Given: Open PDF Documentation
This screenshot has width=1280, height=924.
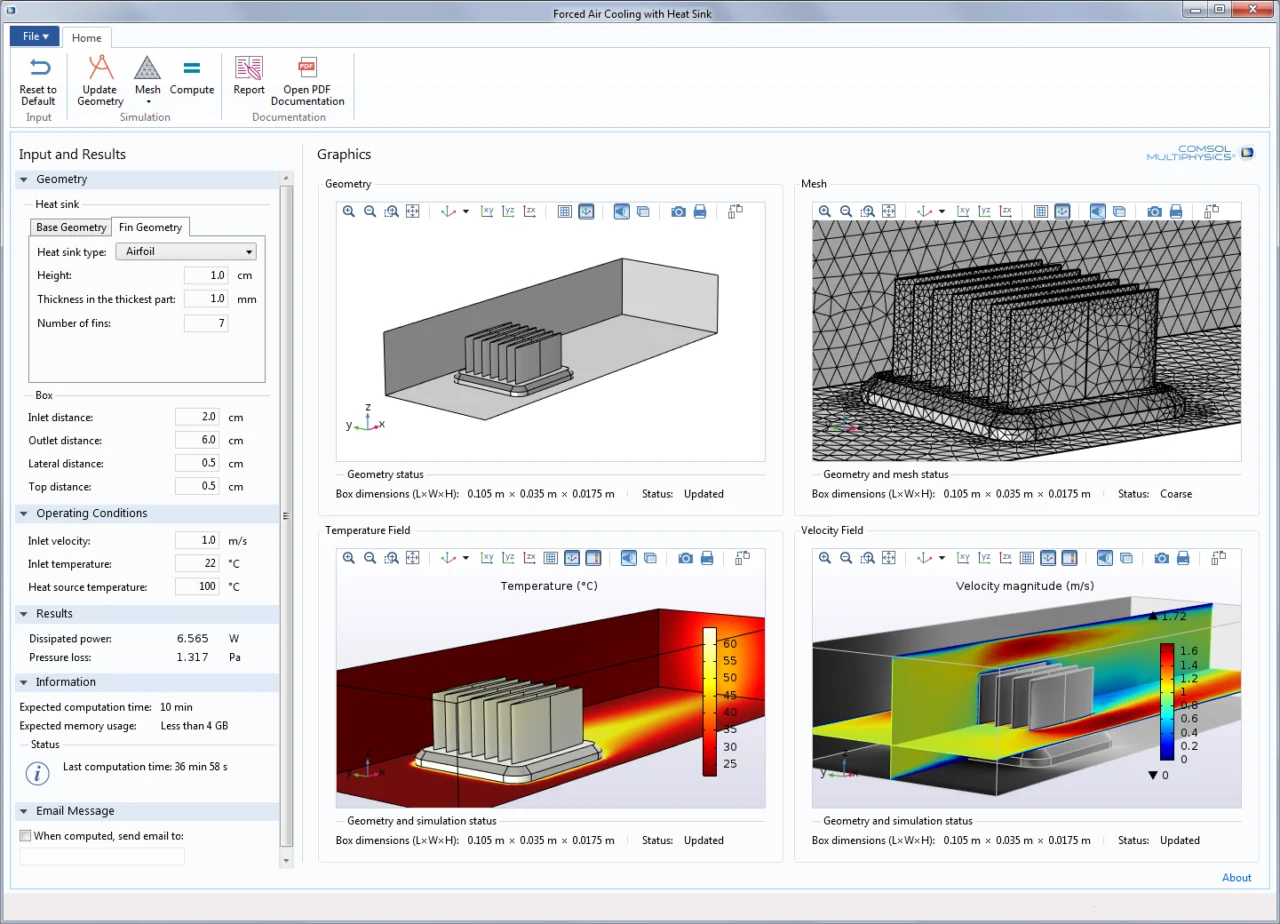Looking at the screenshot, I should click(307, 81).
